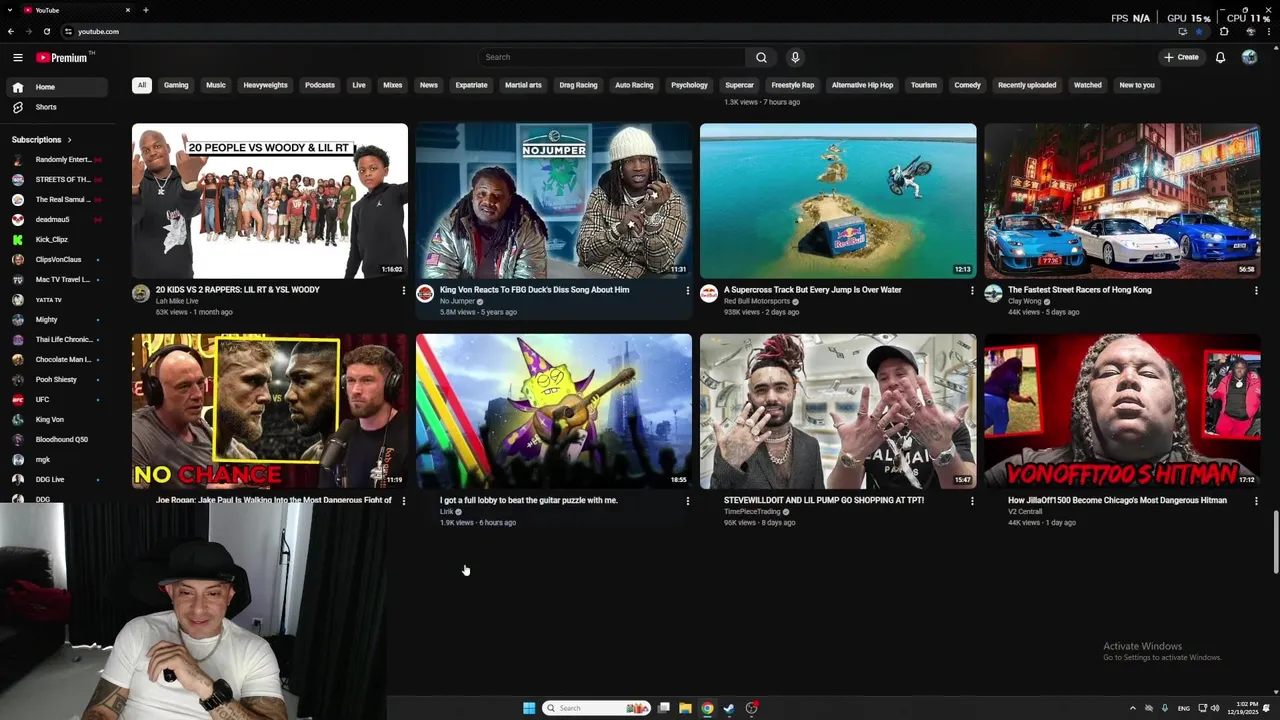1280x720 pixels.
Task: Open the YouTube account avatar menu
Action: (x=1249, y=57)
